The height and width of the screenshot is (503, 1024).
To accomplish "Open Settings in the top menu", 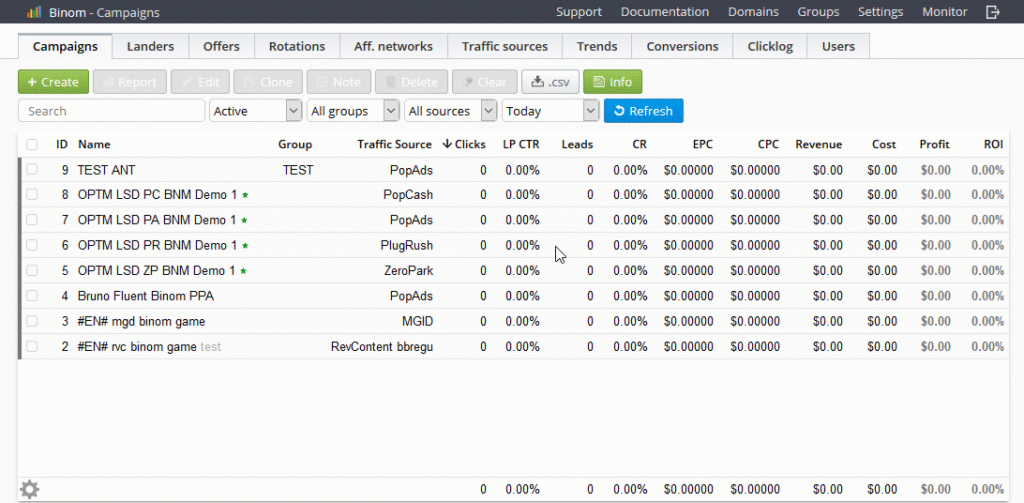I will coord(880,12).
